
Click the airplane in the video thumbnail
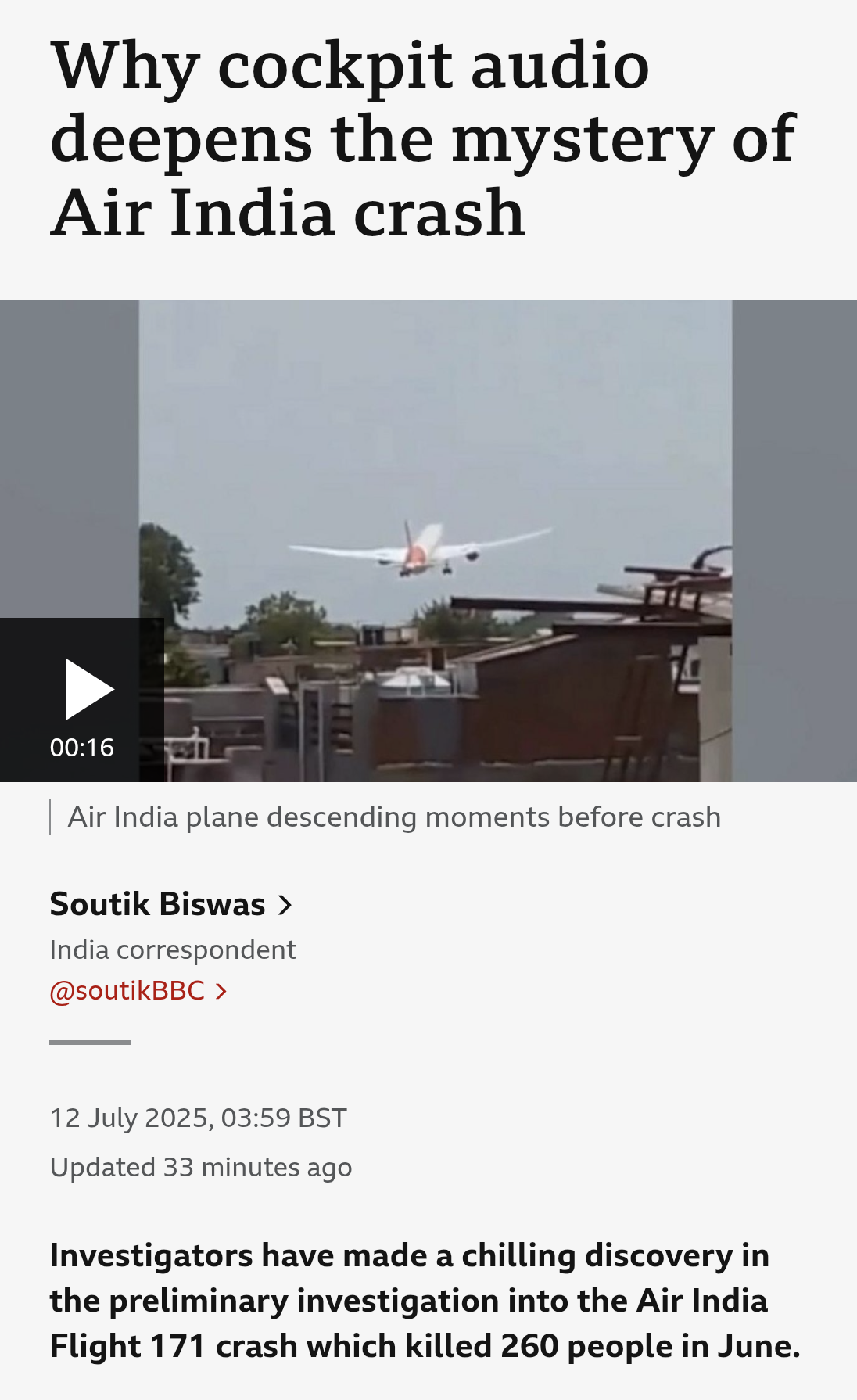421,548
